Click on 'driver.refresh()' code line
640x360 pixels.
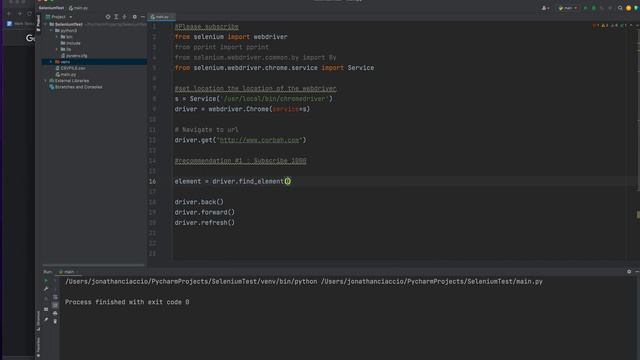(204, 222)
